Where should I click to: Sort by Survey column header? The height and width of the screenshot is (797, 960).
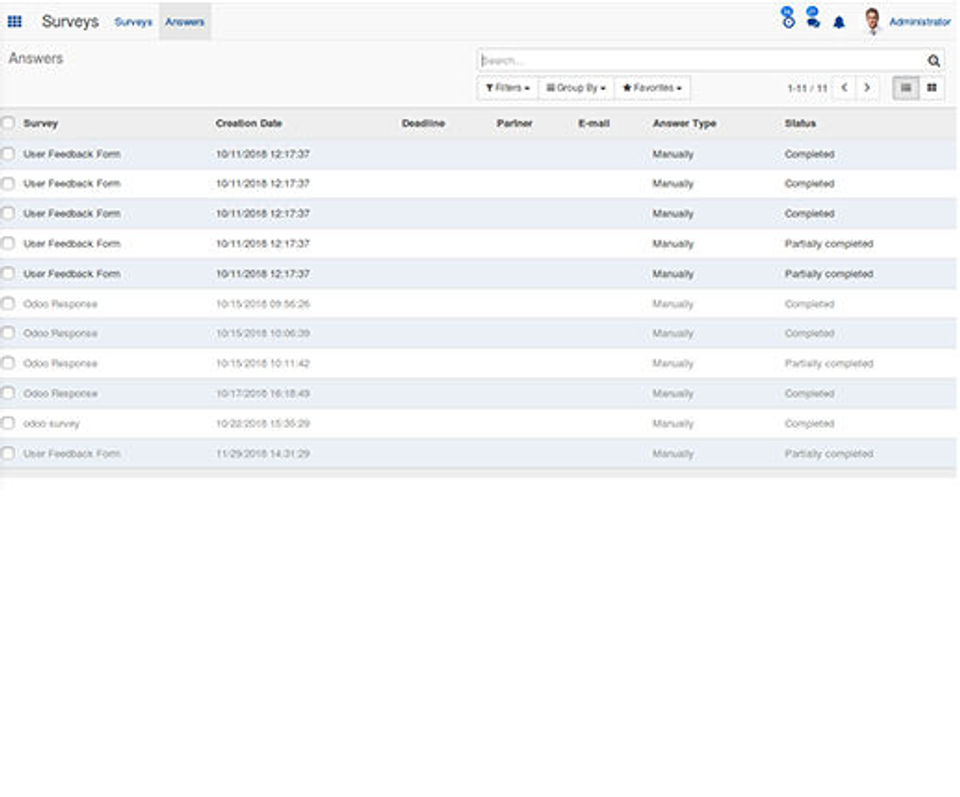[x=40, y=123]
